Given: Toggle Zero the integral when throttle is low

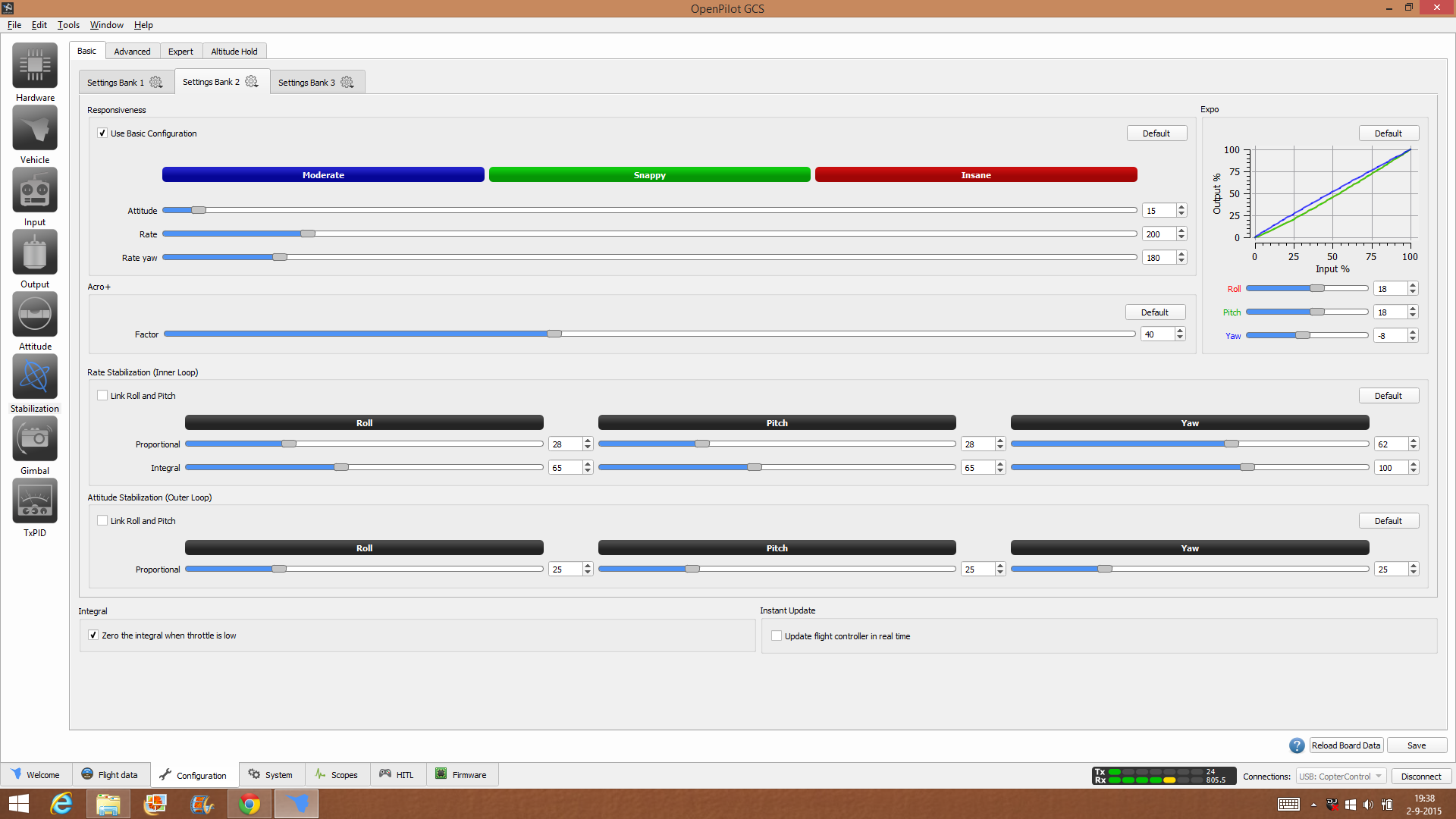Looking at the screenshot, I should 93,635.
